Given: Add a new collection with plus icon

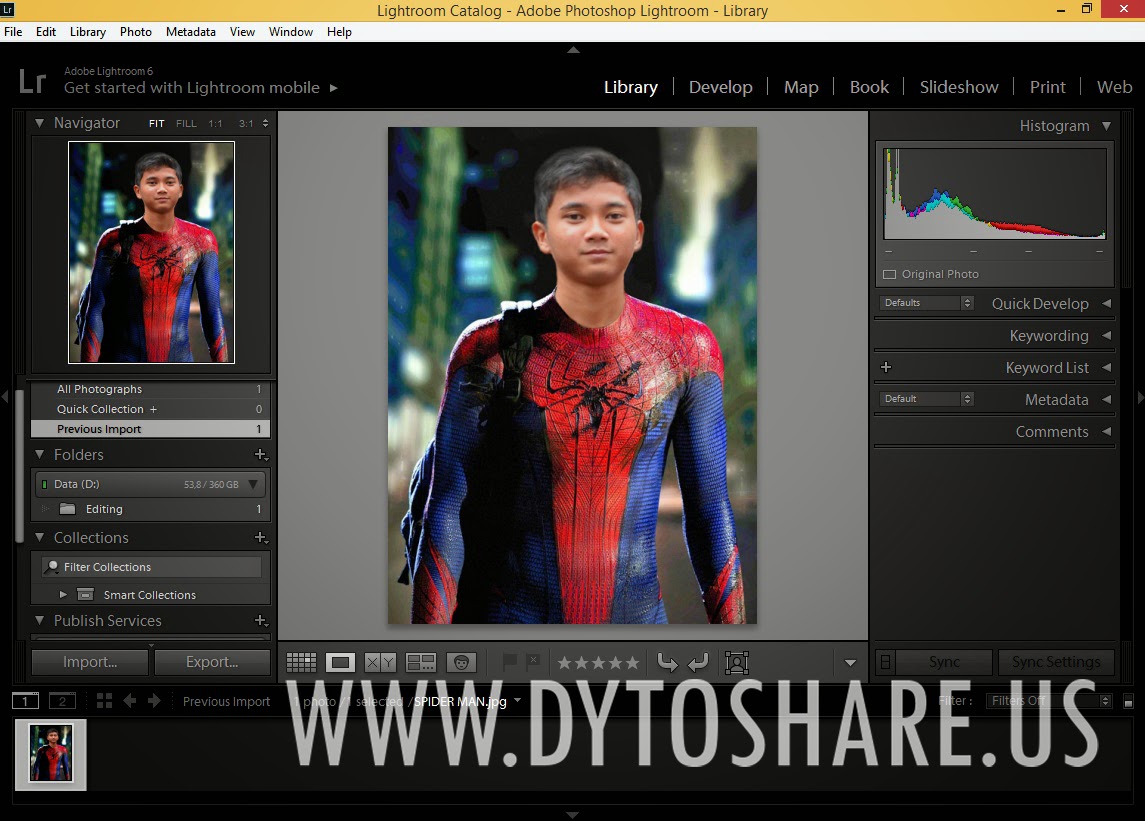Looking at the screenshot, I should [x=261, y=538].
